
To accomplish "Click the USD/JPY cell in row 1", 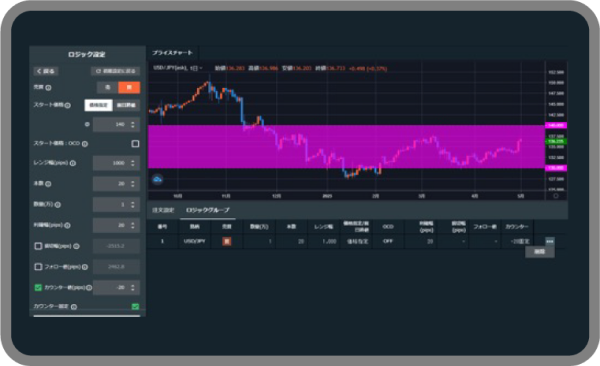I will tap(195, 242).
